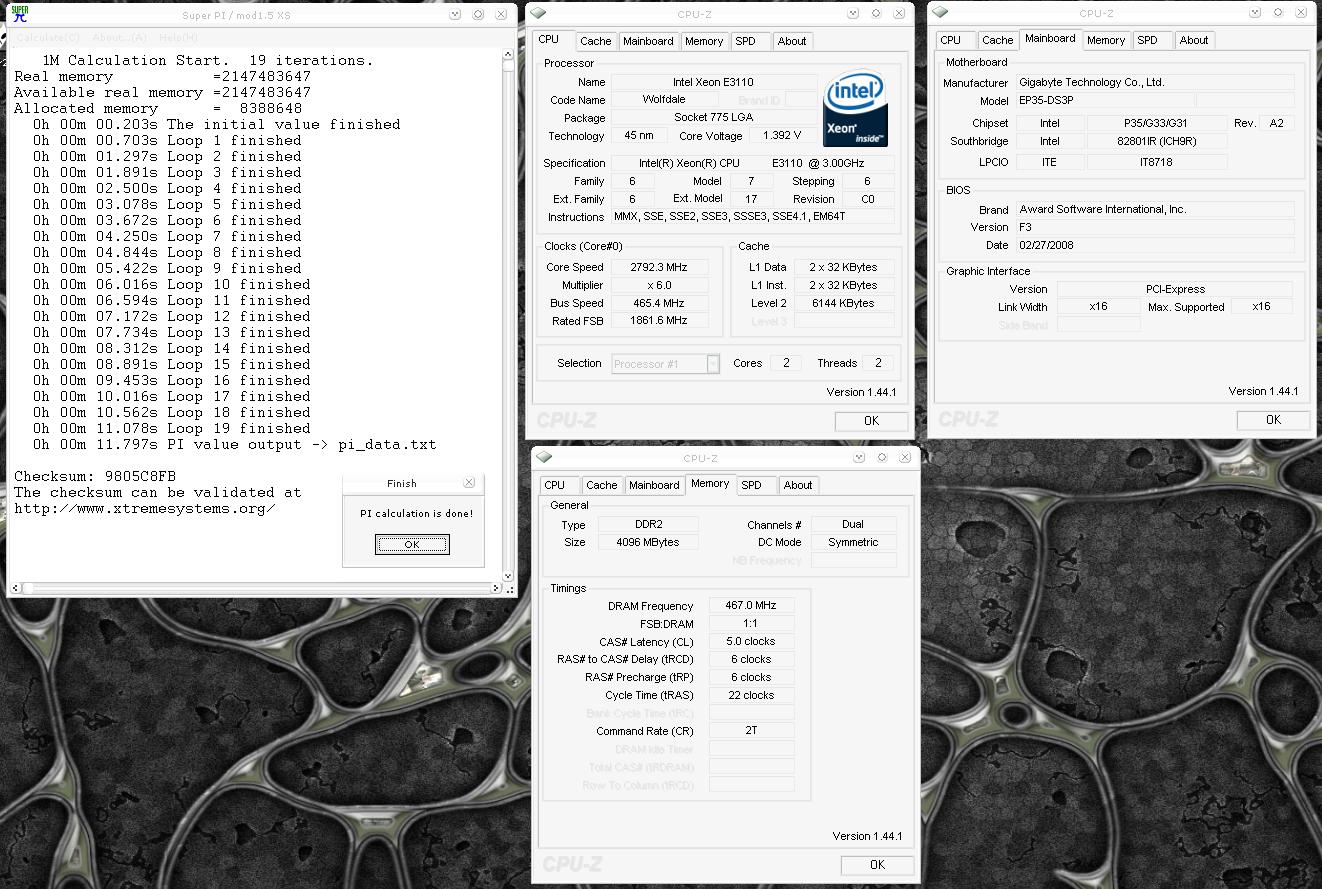
Task: Click the Intel Xeon inside logo
Action: tap(855, 110)
